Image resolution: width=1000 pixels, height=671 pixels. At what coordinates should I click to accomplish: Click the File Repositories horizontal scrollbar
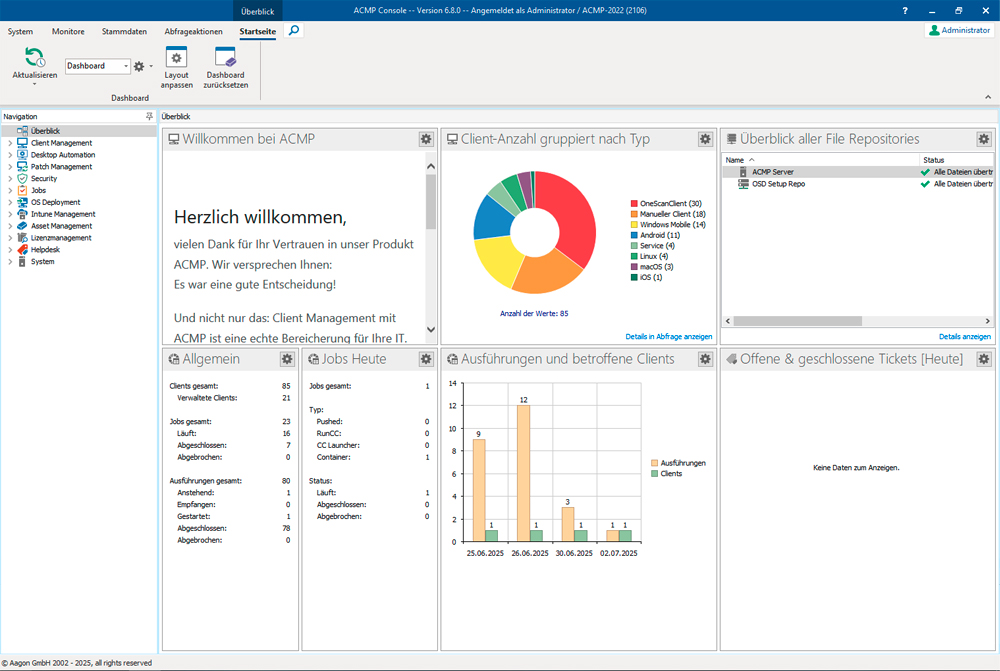click(798, 321)
